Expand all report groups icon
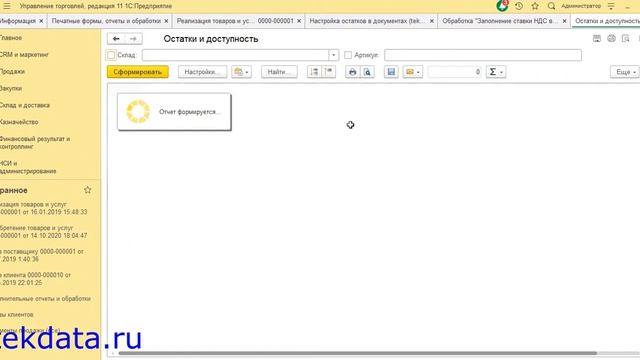This screenshot has width=640, height=360. (314, 72)
